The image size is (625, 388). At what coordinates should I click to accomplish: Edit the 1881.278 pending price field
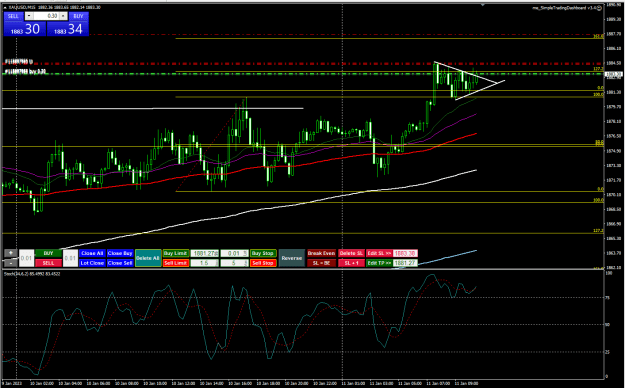pos(204,253)
